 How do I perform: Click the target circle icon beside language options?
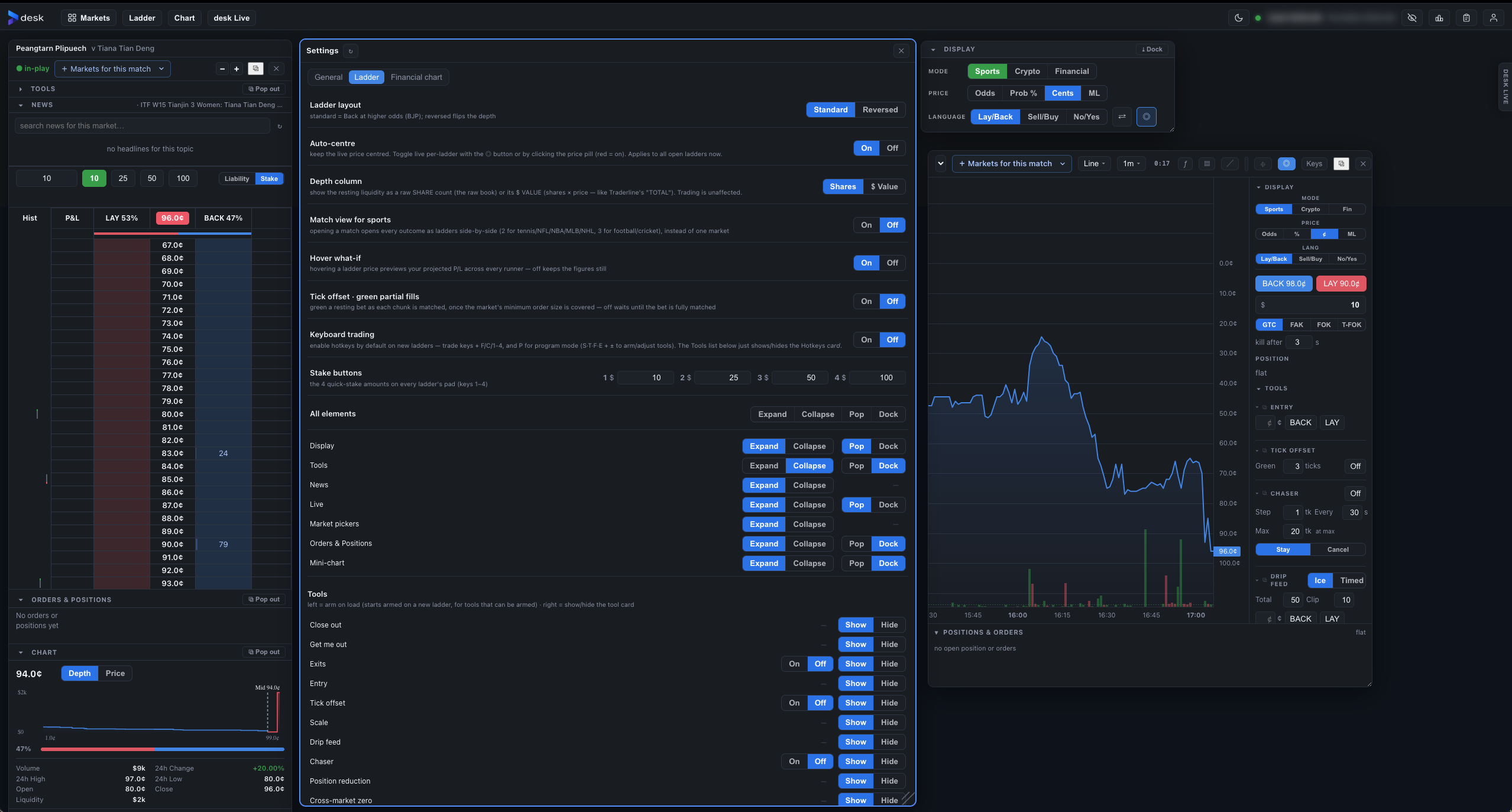point(1147,117)
